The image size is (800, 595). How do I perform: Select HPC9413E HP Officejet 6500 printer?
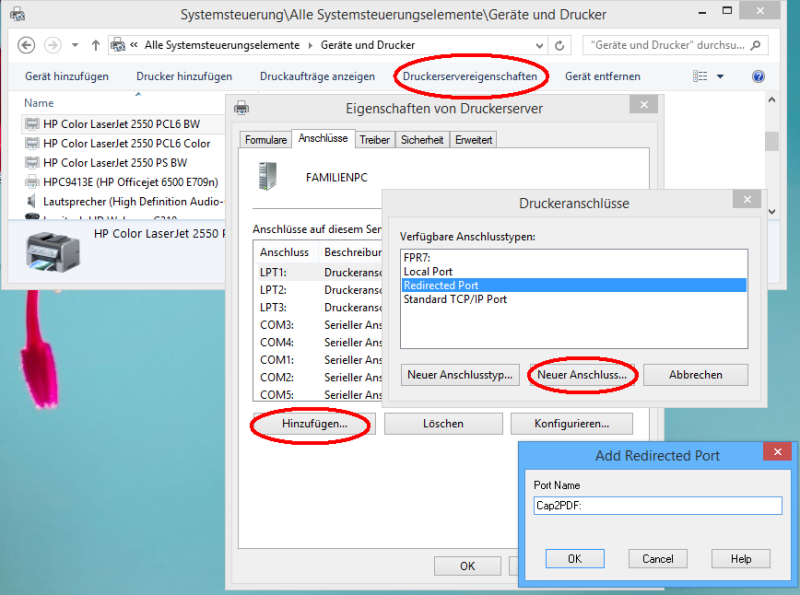130,182
